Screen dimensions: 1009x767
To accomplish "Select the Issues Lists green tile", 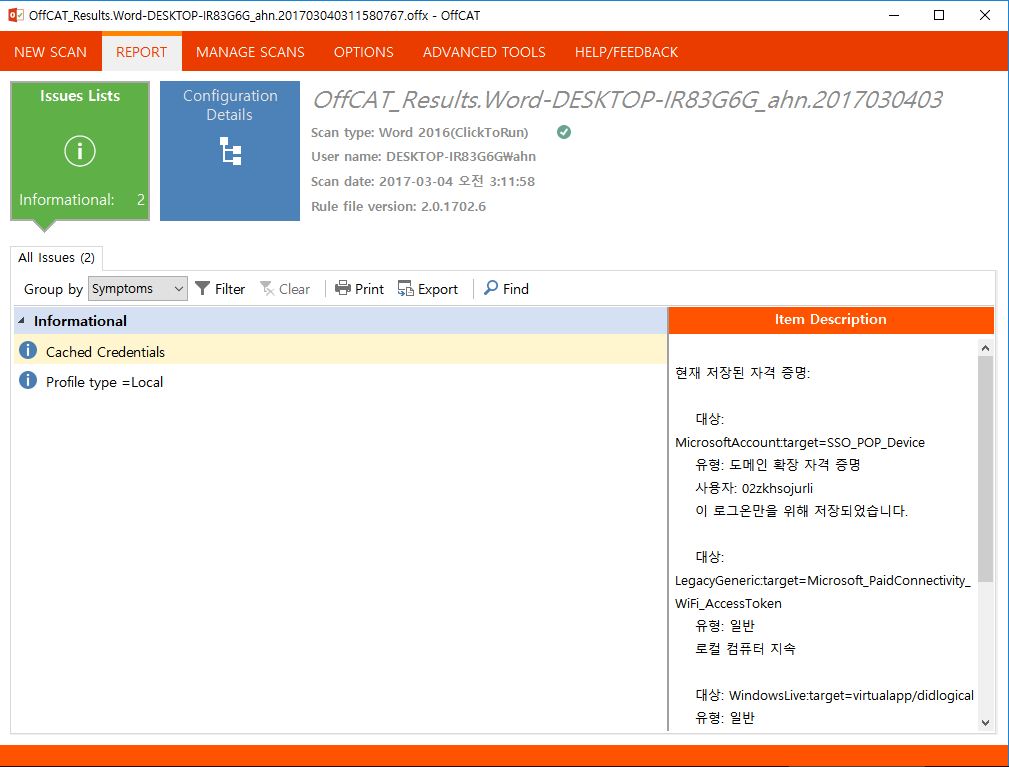I will [x=80, y=151].
